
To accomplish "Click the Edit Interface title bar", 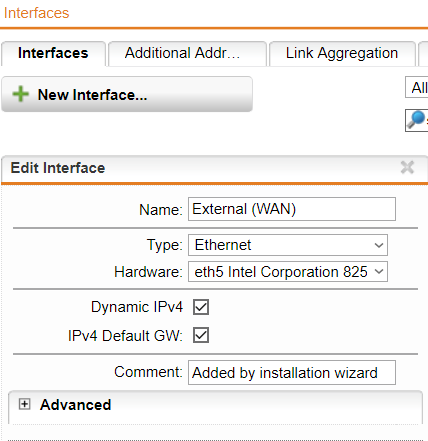I will 215,168.
